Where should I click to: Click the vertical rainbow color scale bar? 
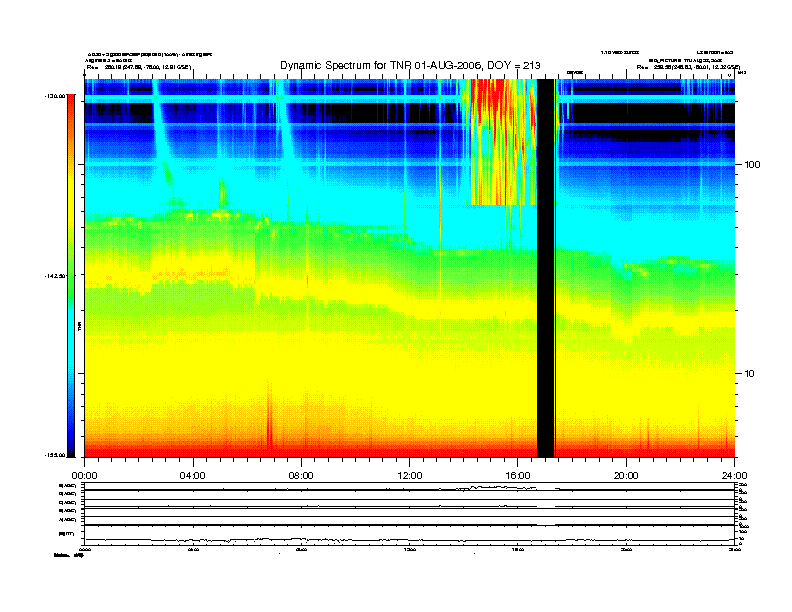pos(71,275)
